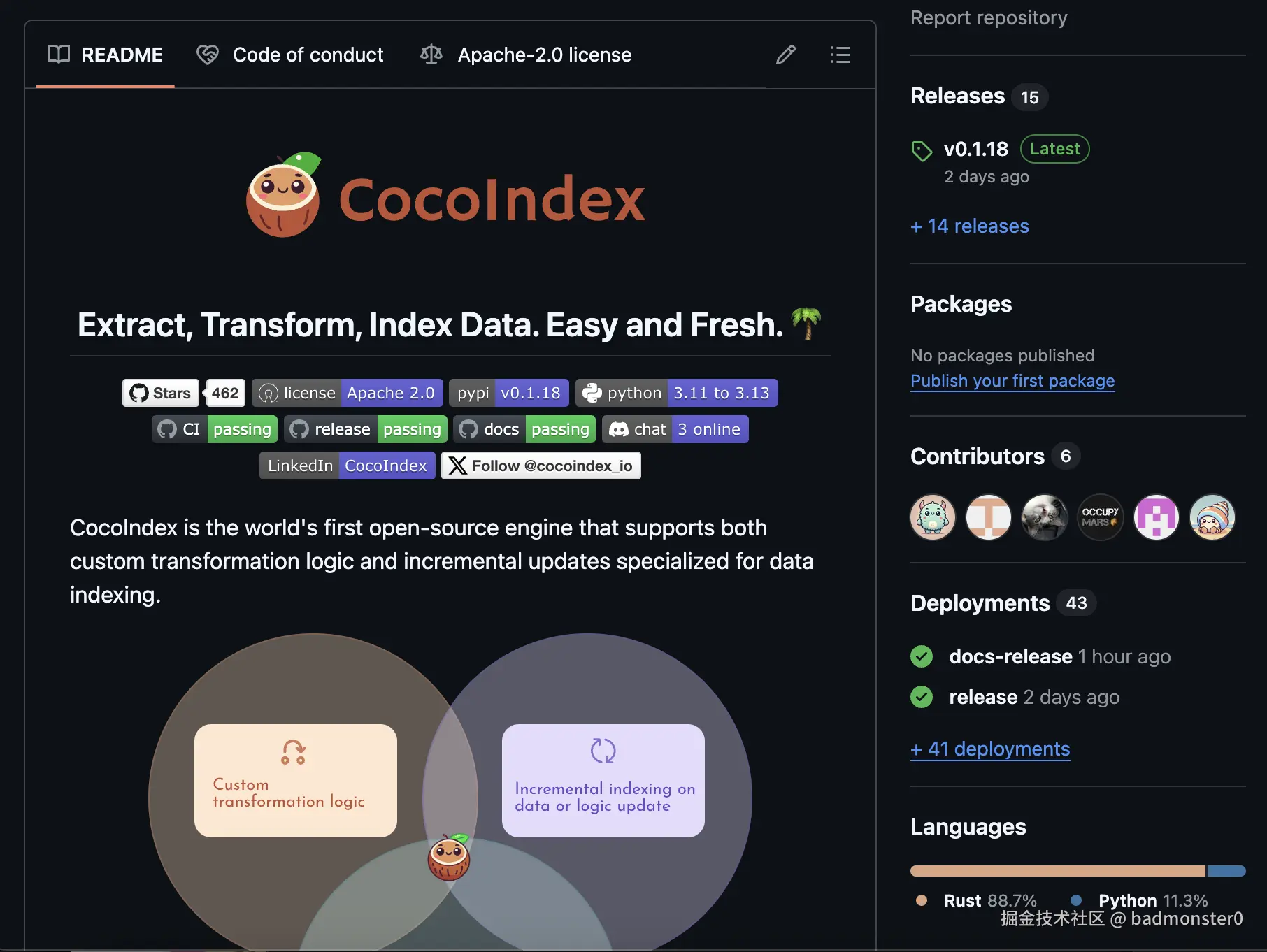Open the README outline list icon
The height and width of the screenshot is (952, 1267).
(840, 55)
